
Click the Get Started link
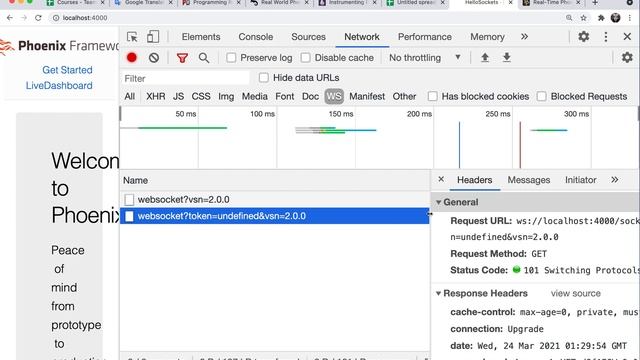pos(67,70)
